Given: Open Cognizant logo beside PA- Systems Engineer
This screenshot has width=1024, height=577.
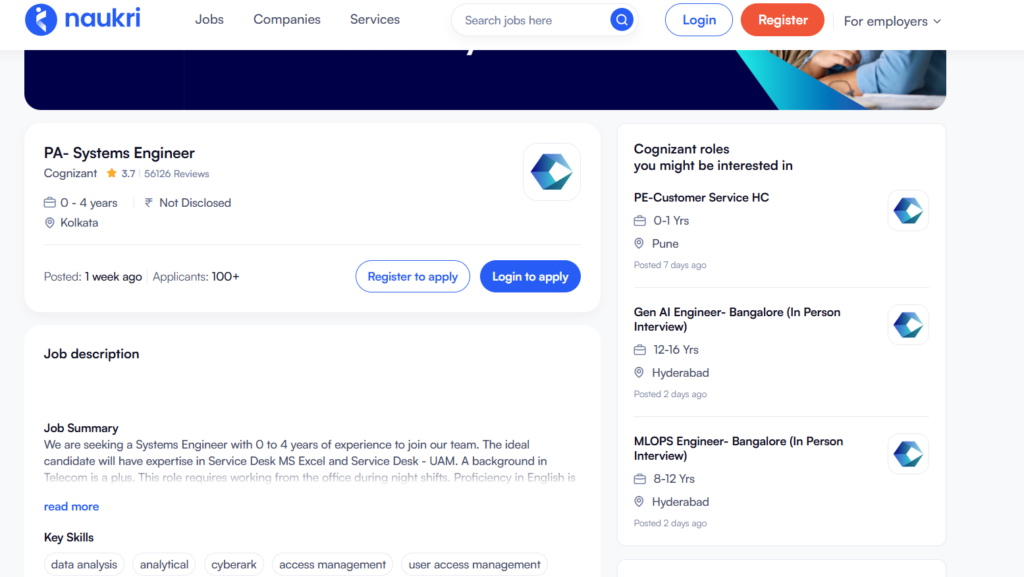Looking at the screenshot, I should 551,172.
